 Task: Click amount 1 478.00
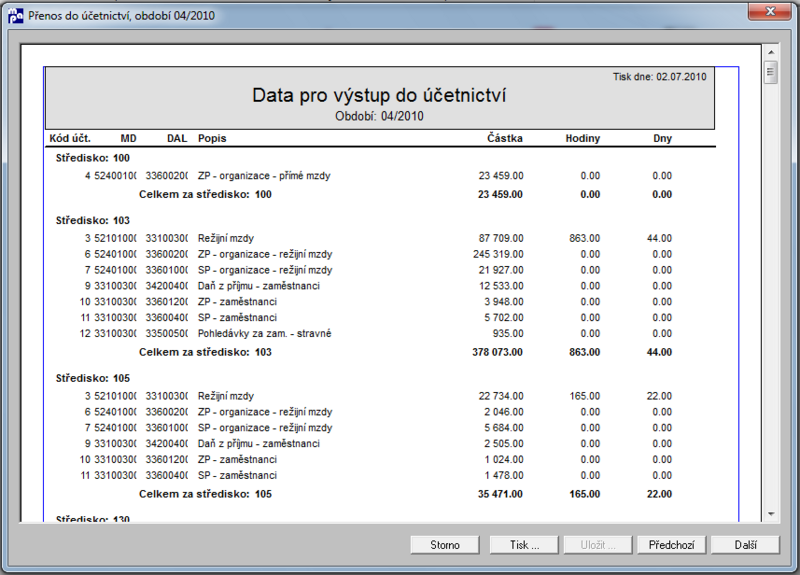[504, 475]
